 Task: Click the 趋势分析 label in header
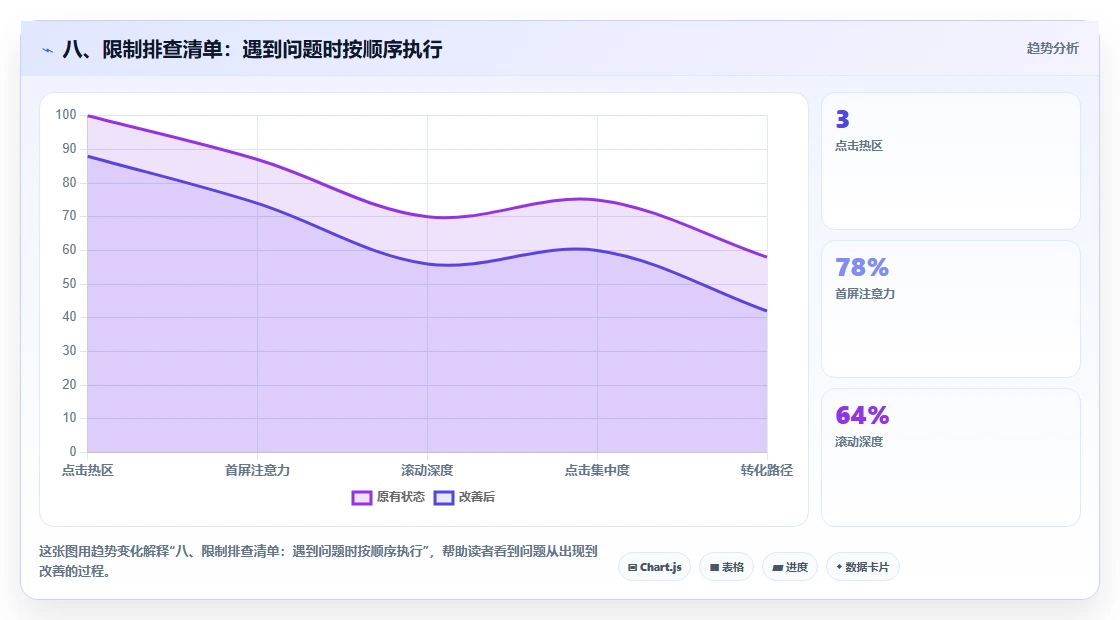tap(1052, 48)
